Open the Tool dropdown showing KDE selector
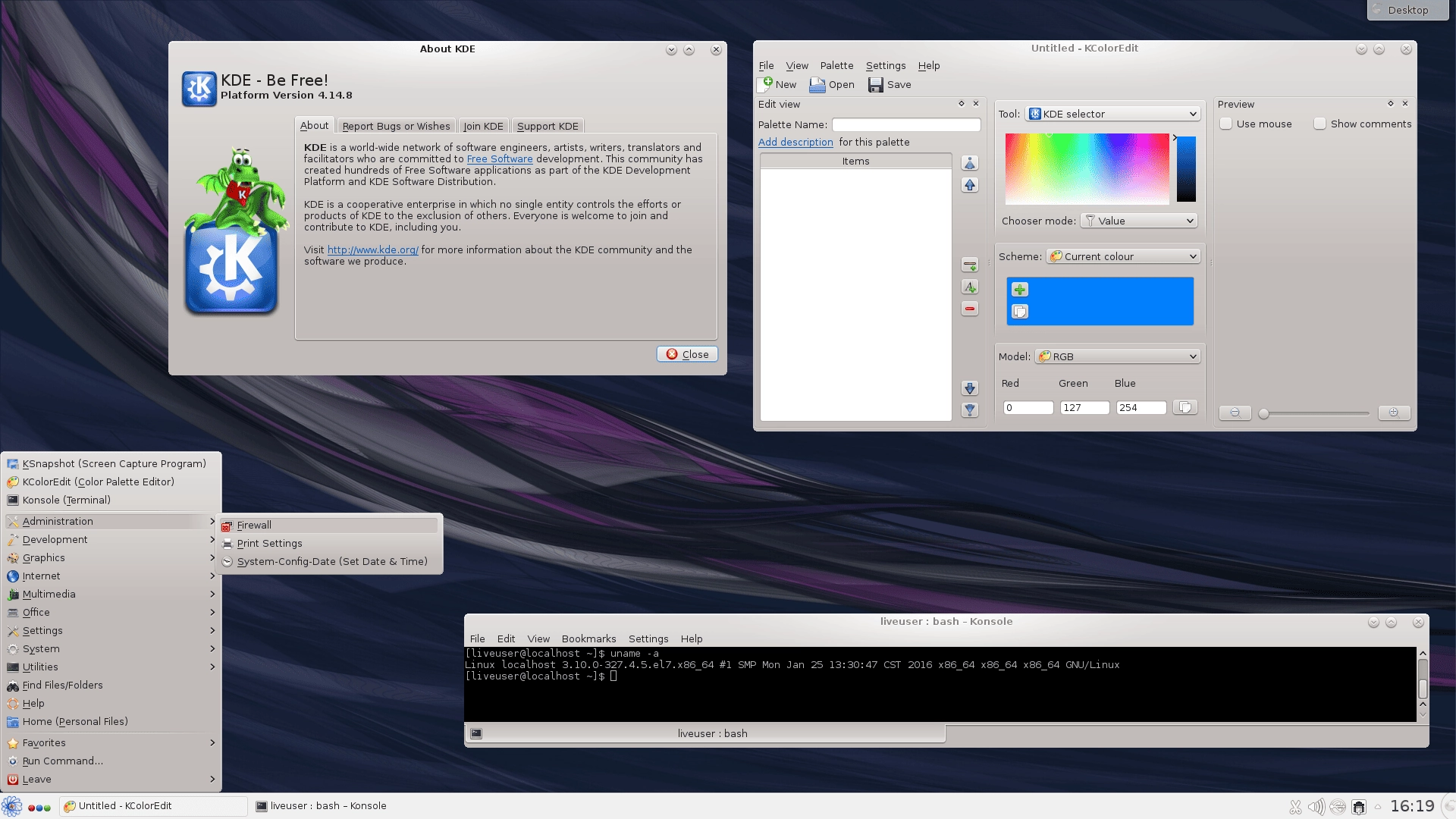This screenshot has width=1456, height=819. click(1112, 114)
